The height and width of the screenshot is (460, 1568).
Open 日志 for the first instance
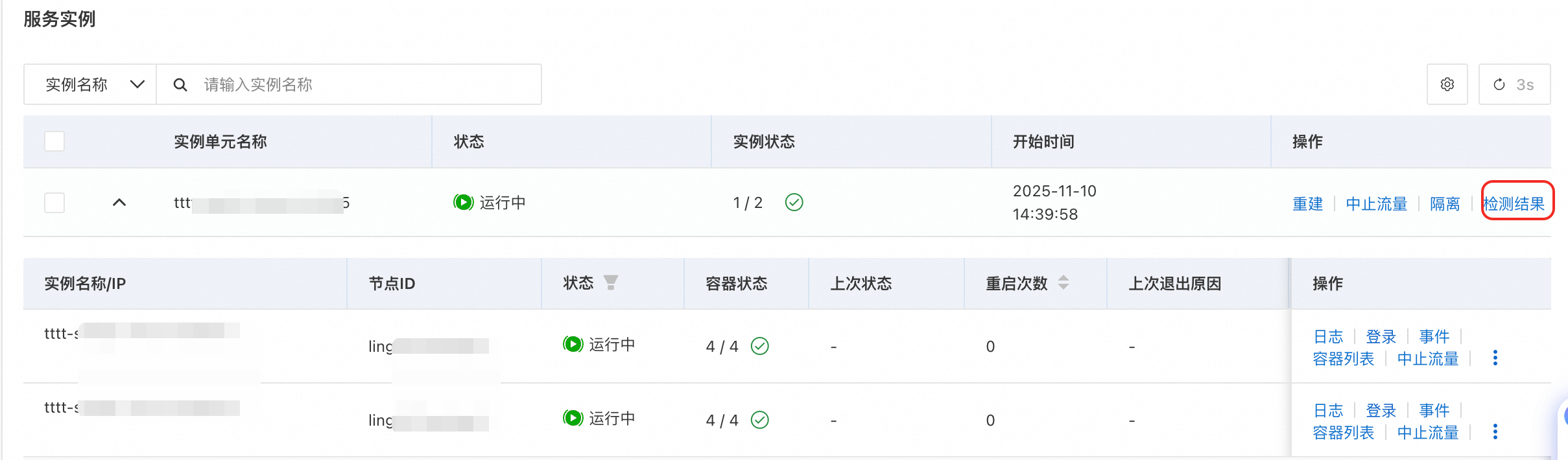point(1328,337)
